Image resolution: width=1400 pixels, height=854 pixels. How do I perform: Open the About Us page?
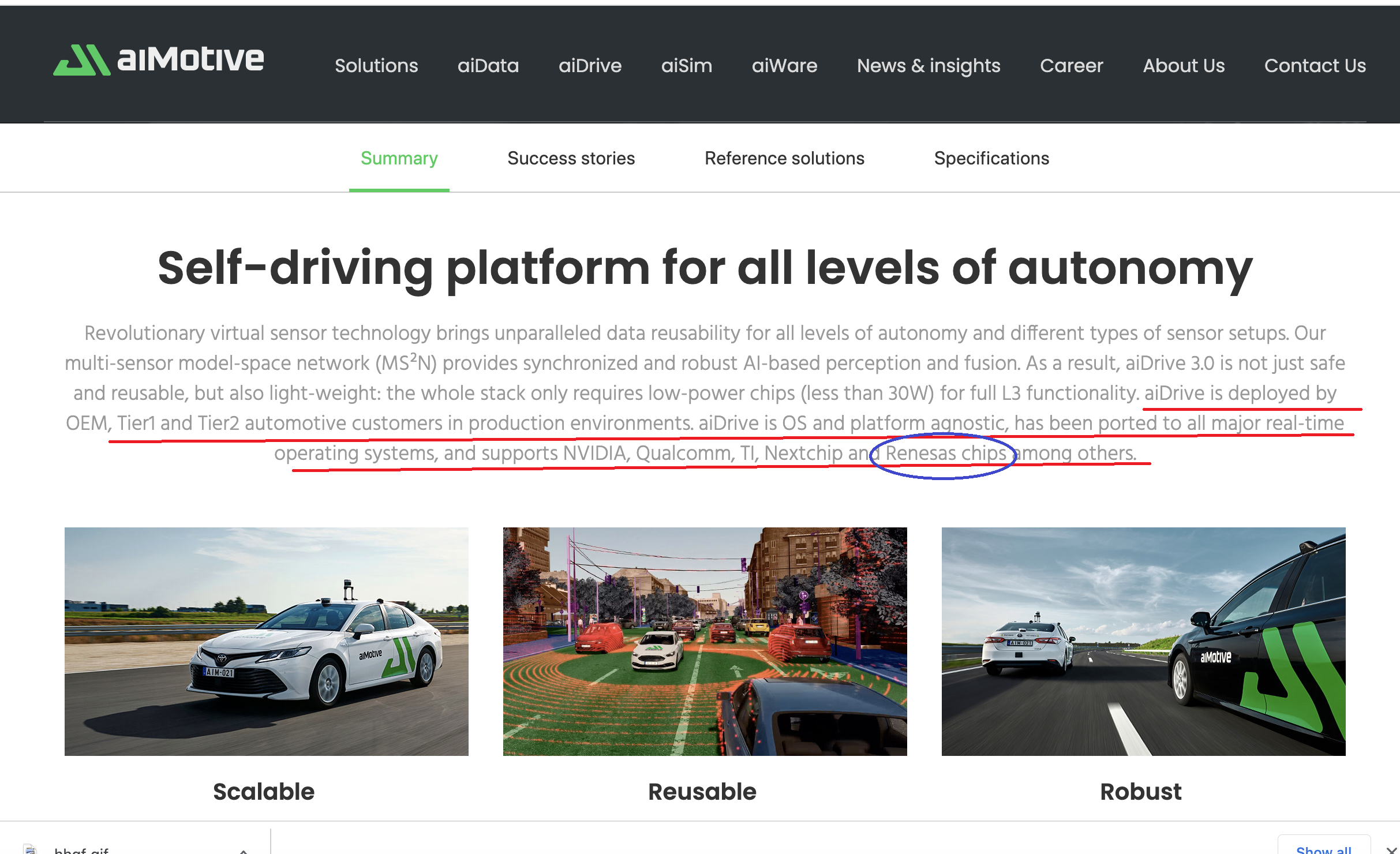1184,66
